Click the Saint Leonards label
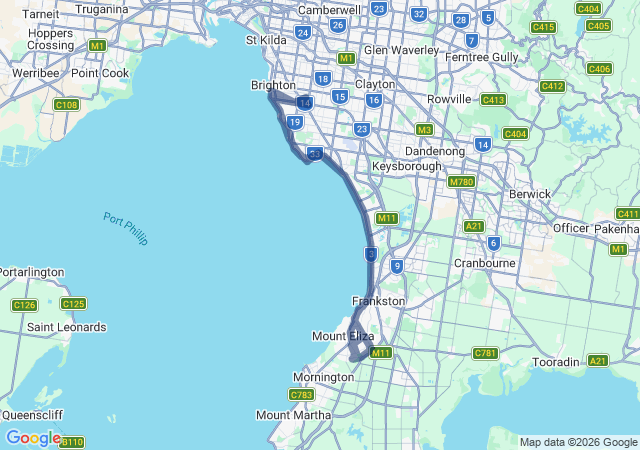This screenshot has width=640, height=450. 67,327
